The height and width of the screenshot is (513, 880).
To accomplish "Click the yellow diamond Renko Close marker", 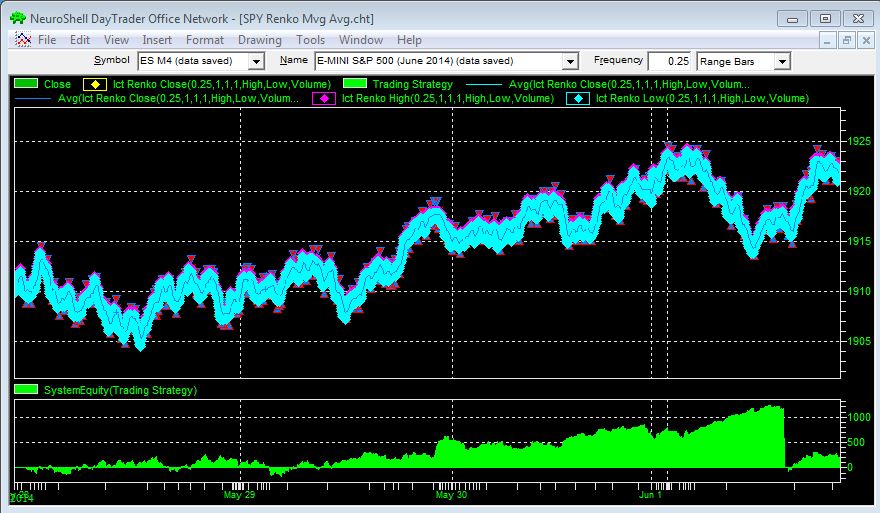I will coord(95,84).
